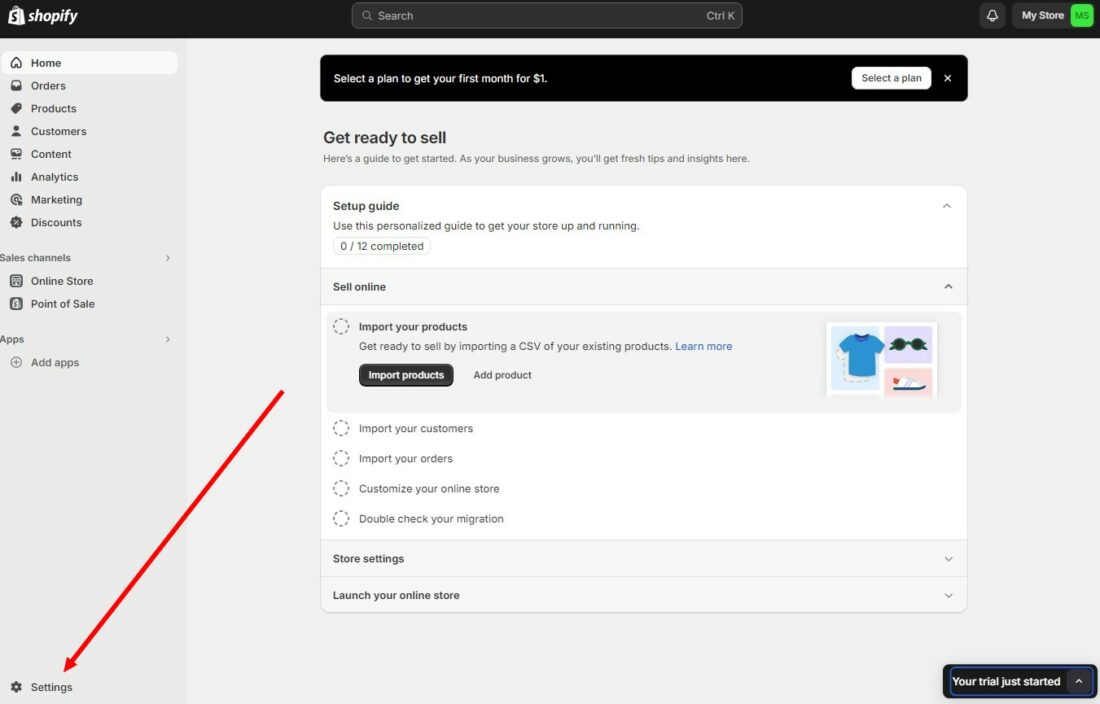The height and width of the screenshot is (704, 1100).
Task: Open the Products section icon
Action: (17, 108)
